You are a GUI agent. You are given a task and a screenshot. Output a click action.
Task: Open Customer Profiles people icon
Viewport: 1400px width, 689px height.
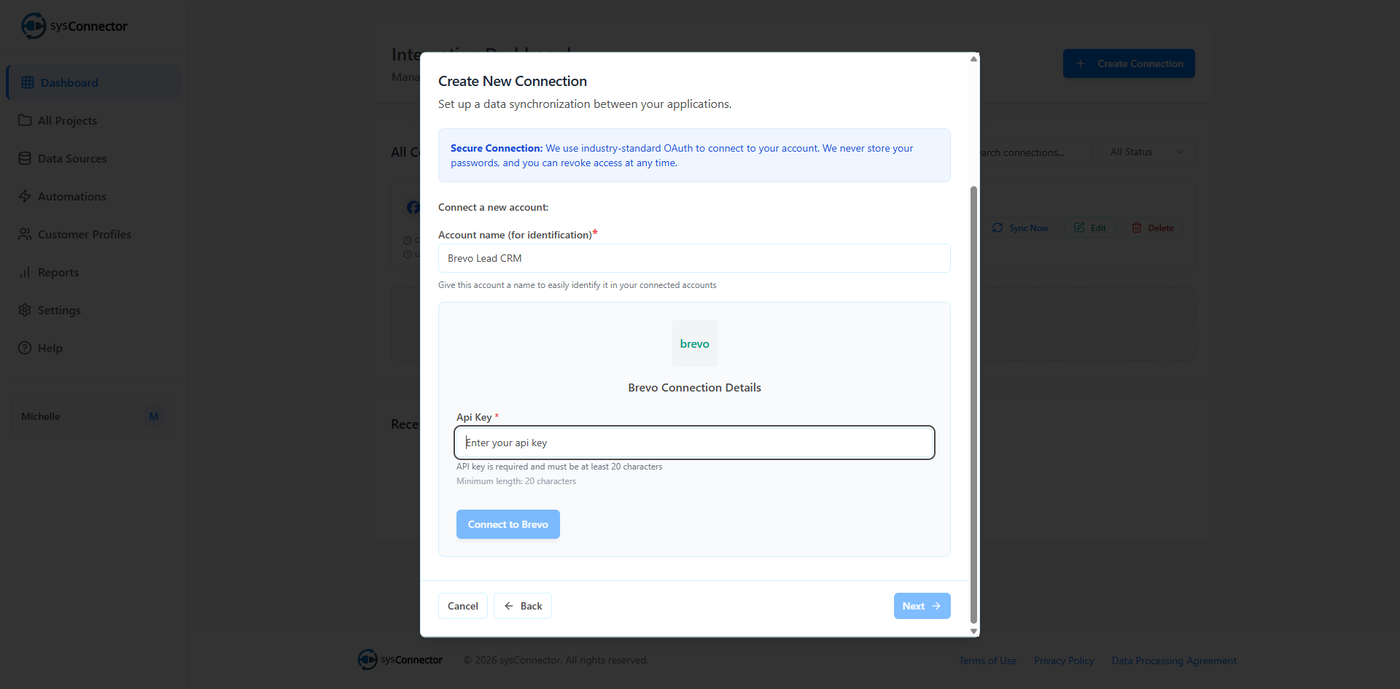[25, 235]
